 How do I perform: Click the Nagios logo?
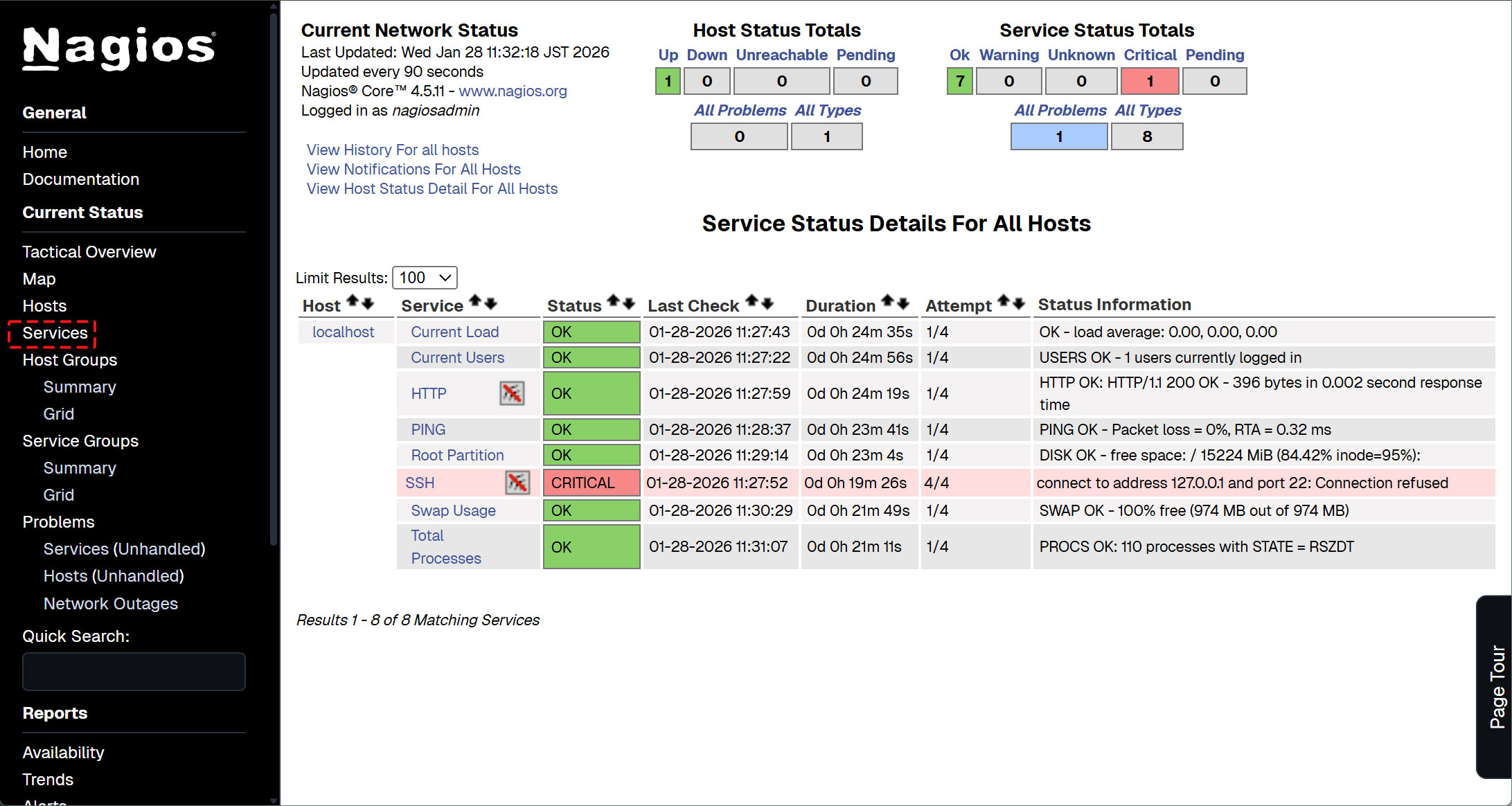119,48
